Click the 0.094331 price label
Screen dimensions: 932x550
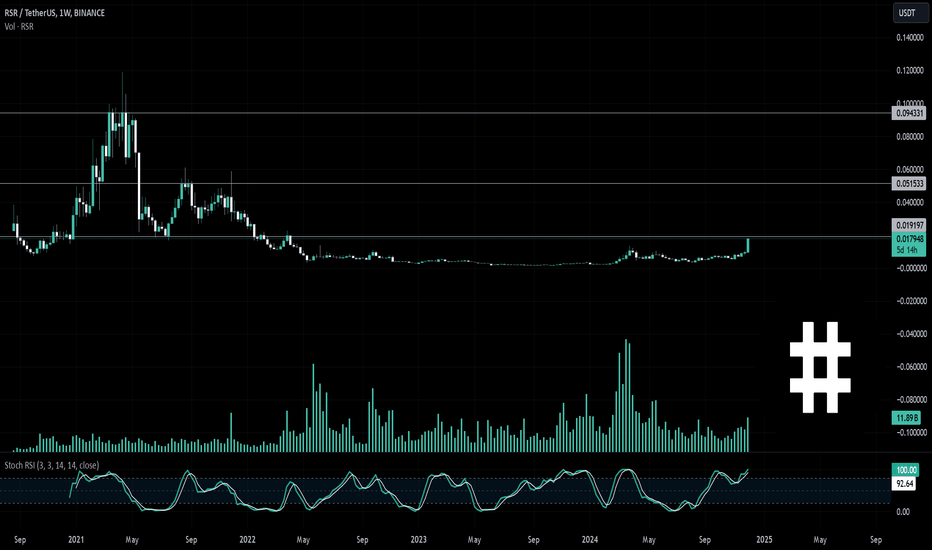909,113
